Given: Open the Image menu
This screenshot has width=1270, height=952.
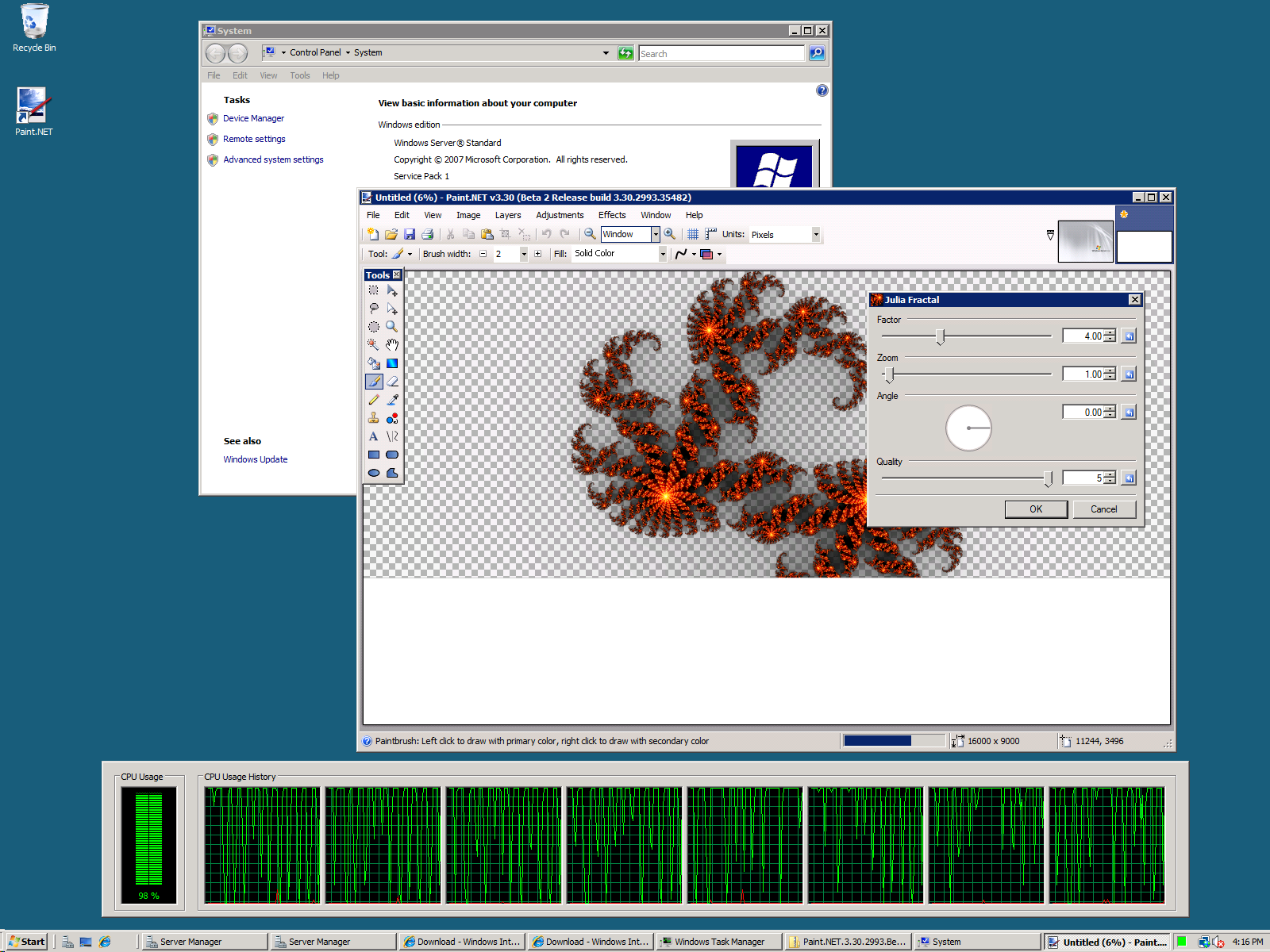Looking at the screenshot, I should (468, 215).
